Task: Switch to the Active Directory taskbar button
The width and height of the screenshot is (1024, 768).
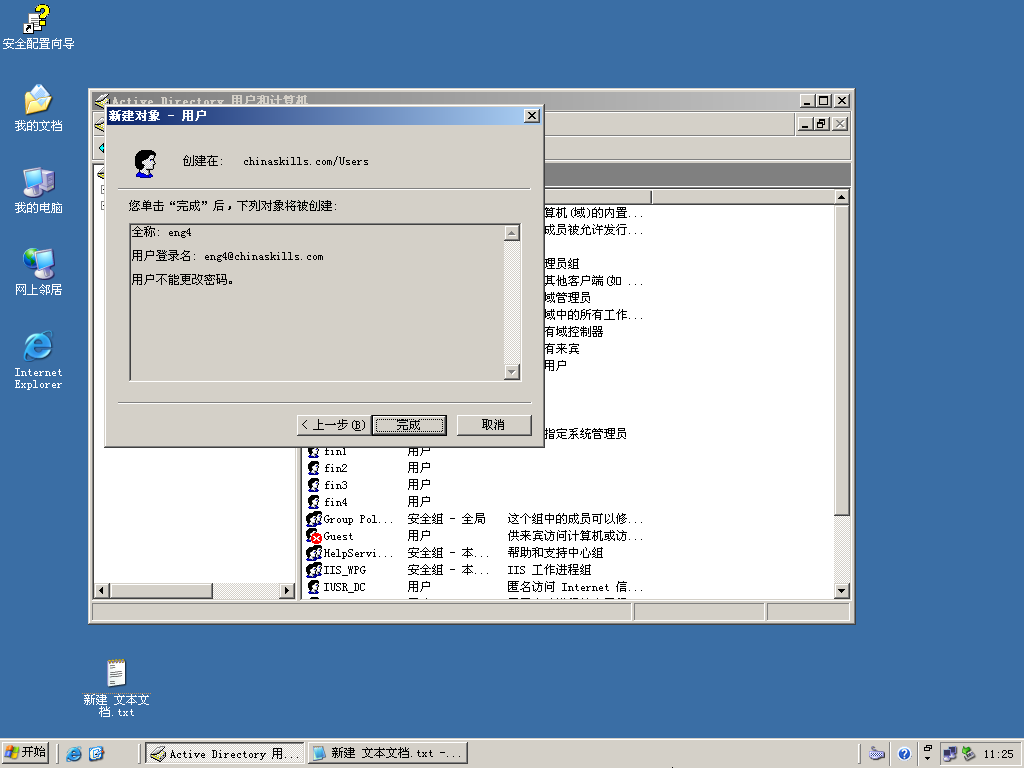Action: pyautogui.click(x=225, y=754)
